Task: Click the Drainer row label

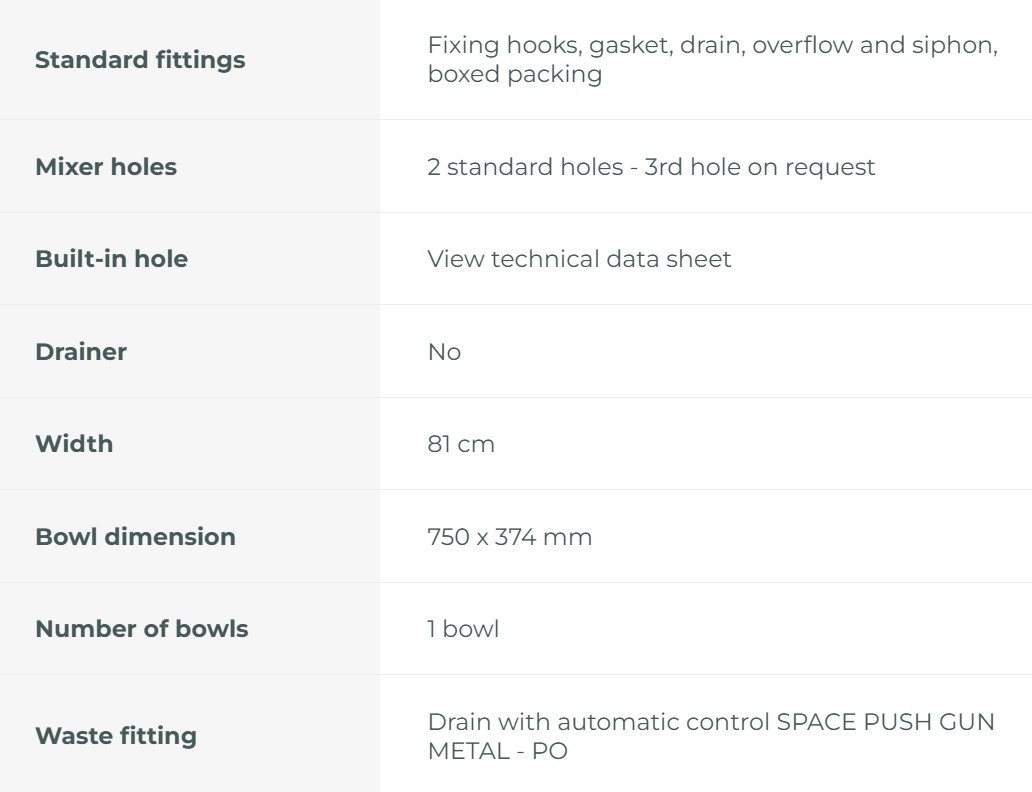Action: point(81,352)
